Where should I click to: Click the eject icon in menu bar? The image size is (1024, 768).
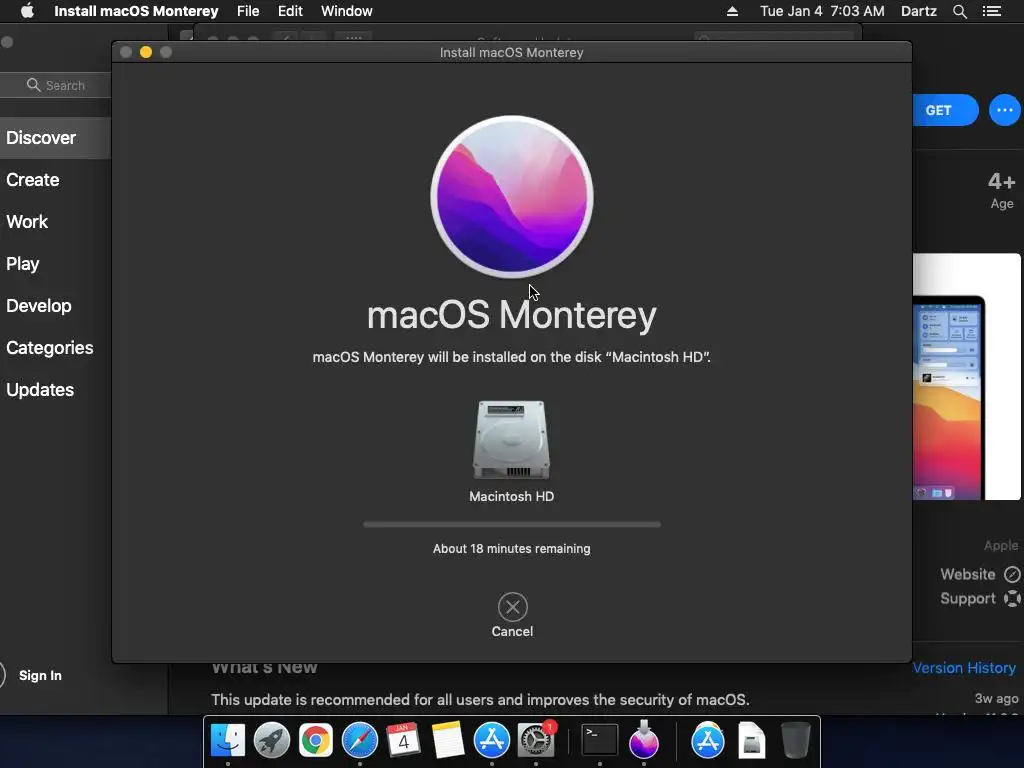[733, 11]
